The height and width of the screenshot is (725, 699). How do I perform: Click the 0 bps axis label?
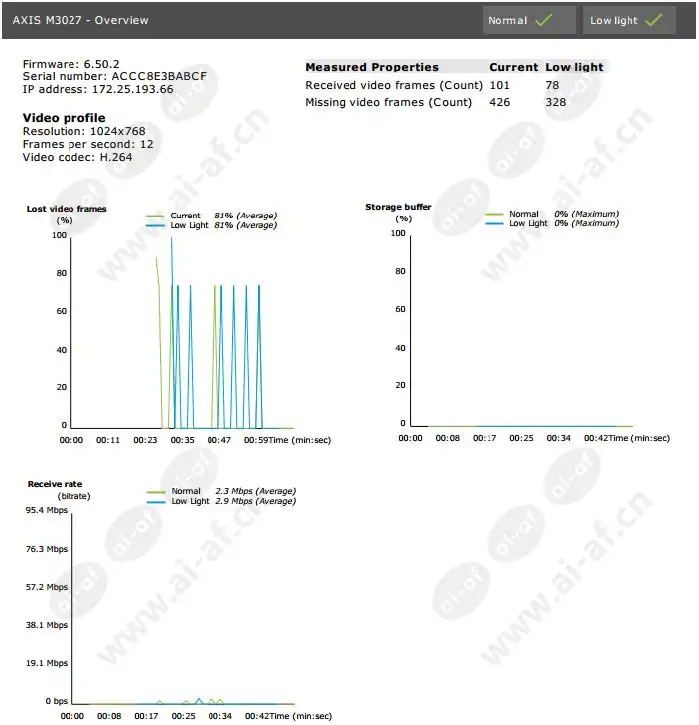point(56,701)
